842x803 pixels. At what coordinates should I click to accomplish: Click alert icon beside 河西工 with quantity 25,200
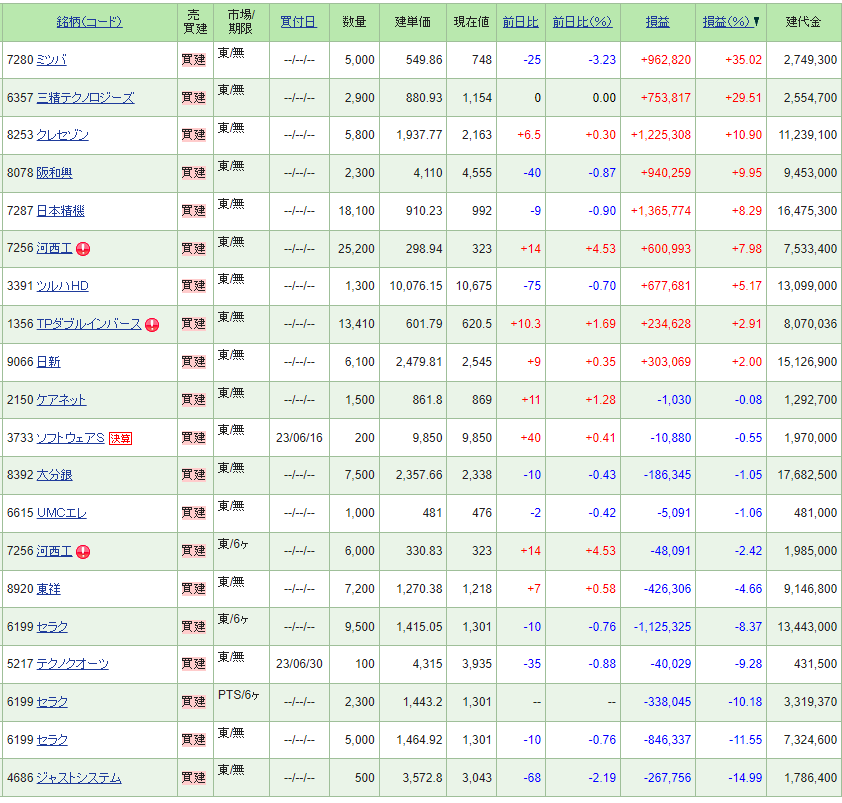pyautogui.click(x=83, y=249)
